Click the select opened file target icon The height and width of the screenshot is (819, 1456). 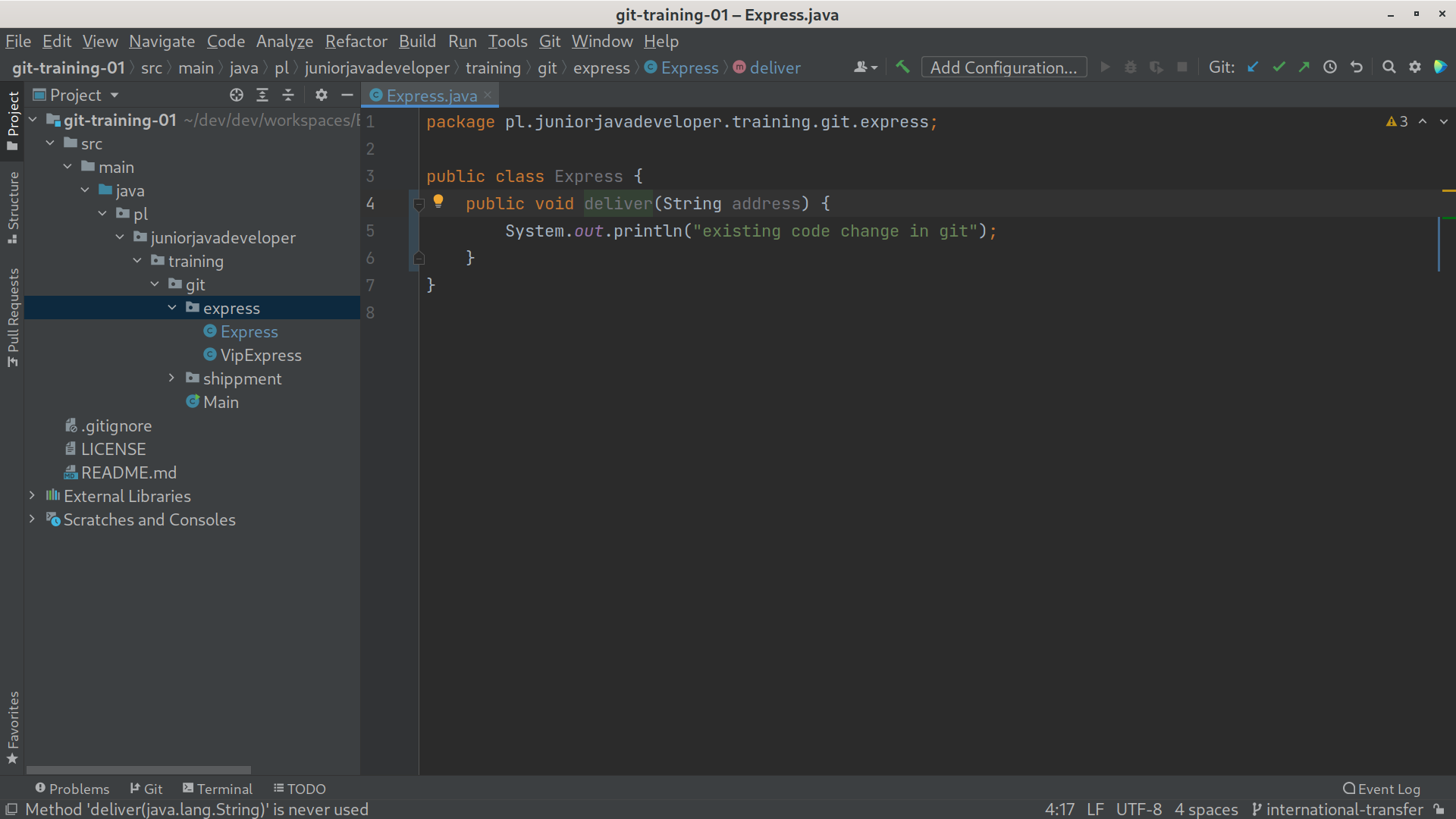(x=237, y=95)
